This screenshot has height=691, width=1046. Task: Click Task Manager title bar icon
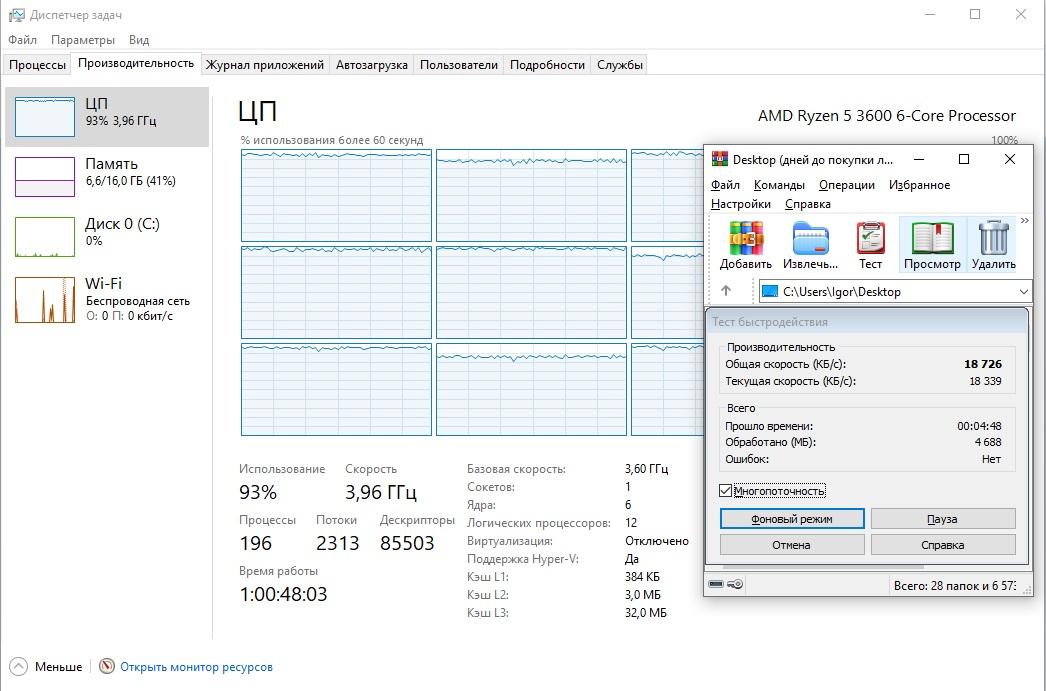pyautogui.click(x=17, y=15)
